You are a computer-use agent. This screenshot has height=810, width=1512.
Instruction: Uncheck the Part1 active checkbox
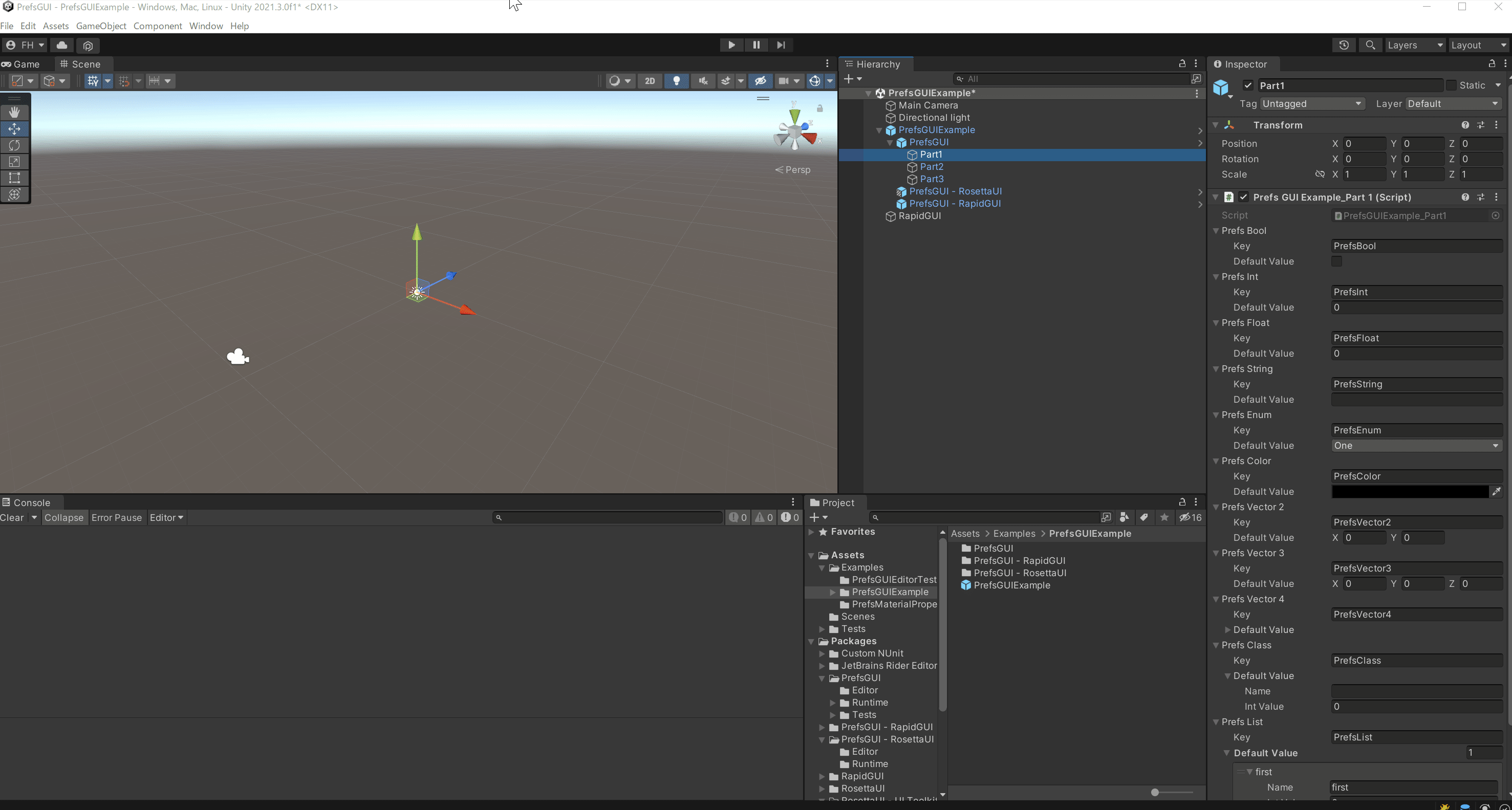point(1248,85)
